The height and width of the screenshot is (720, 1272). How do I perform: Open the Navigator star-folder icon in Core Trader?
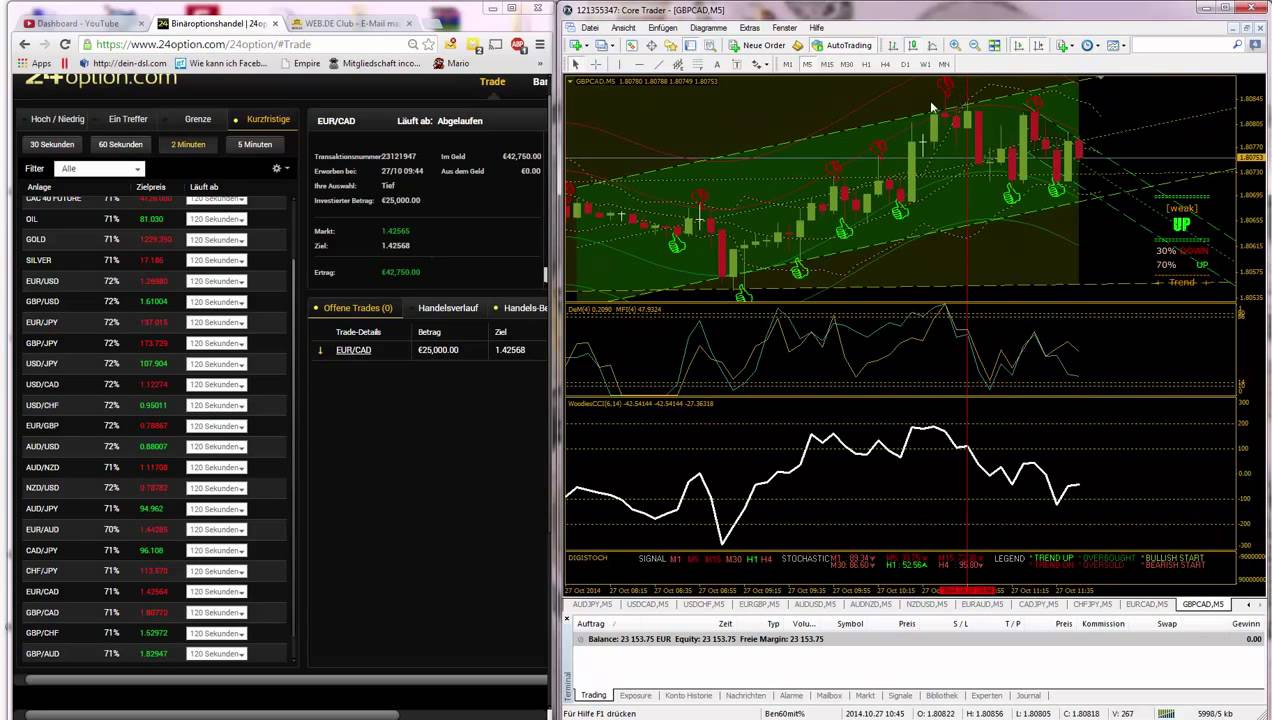670,45
